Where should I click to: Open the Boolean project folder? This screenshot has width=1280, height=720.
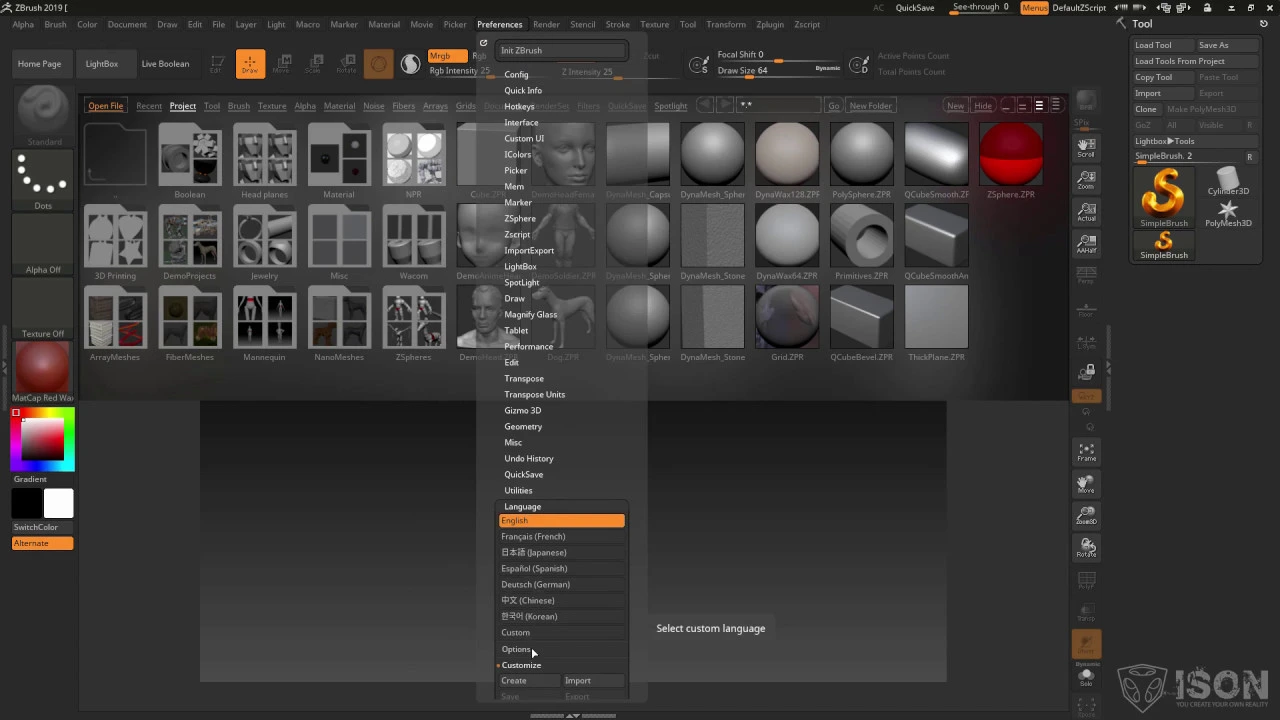point(190,160)
